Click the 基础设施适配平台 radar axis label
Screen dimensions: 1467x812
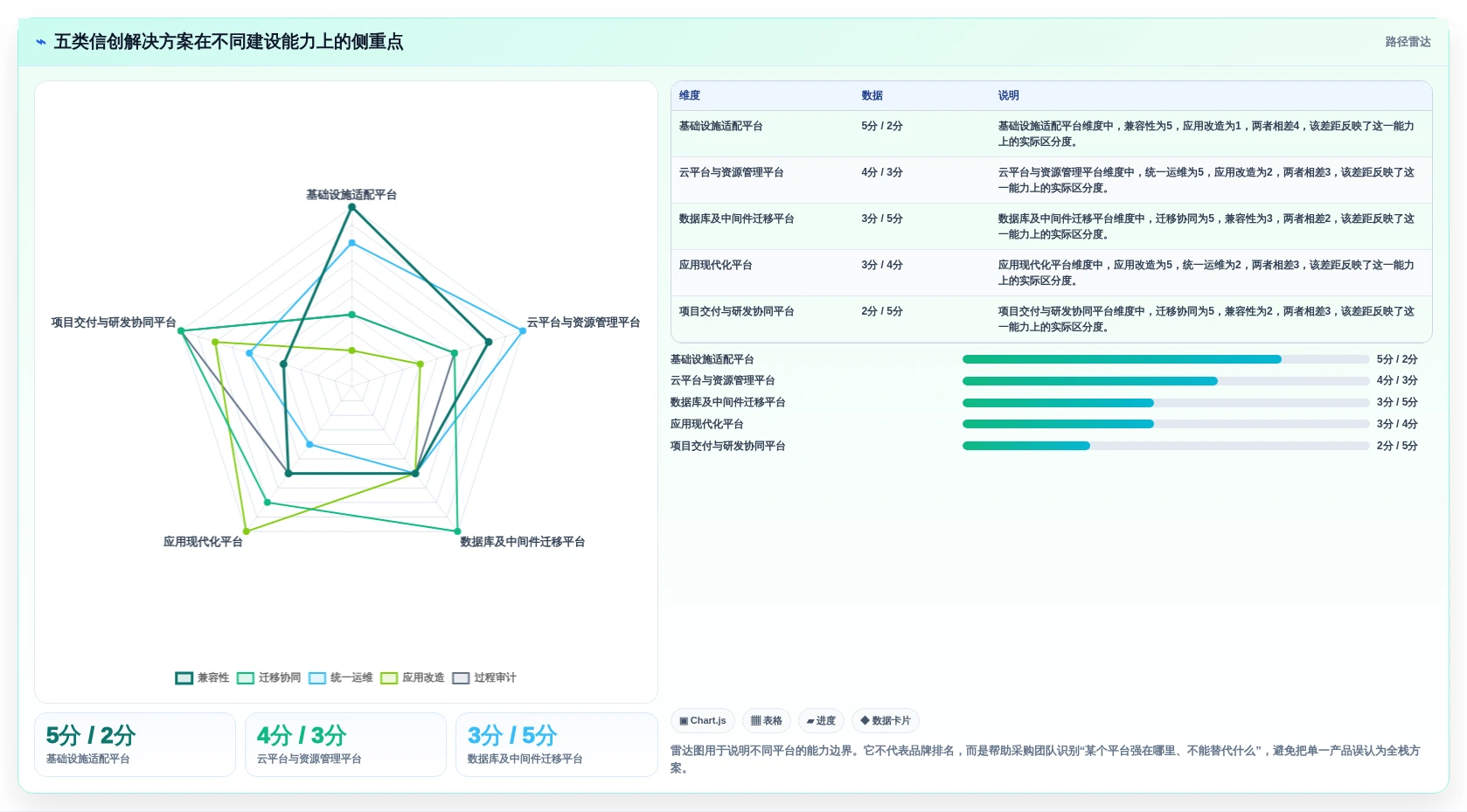(x=351, y=195)
